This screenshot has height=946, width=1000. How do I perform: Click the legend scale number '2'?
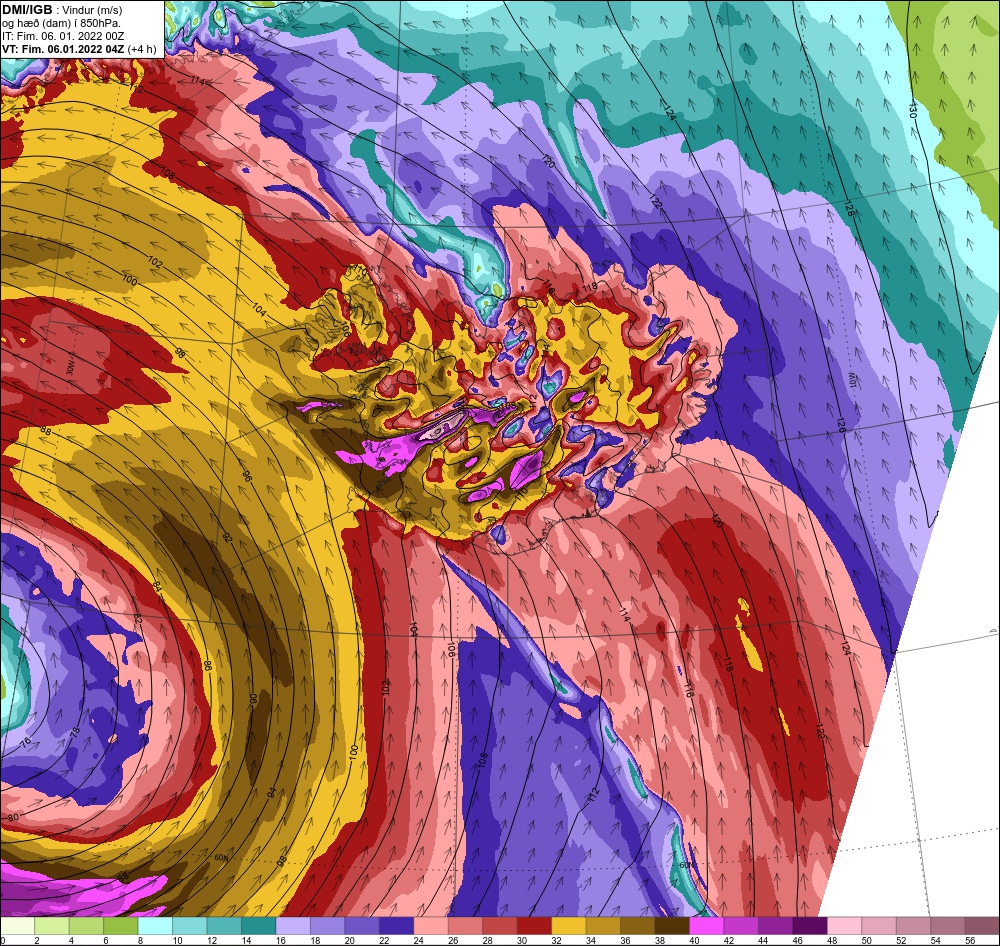[x=37, y=940]
